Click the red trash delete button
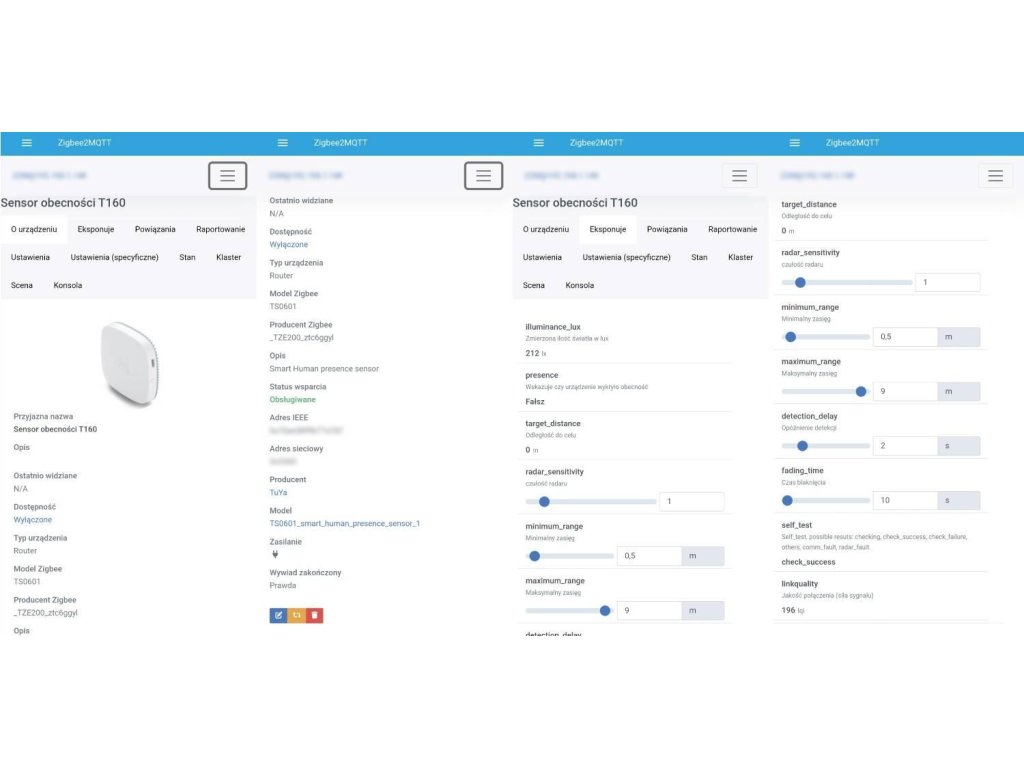 (314, 615)
